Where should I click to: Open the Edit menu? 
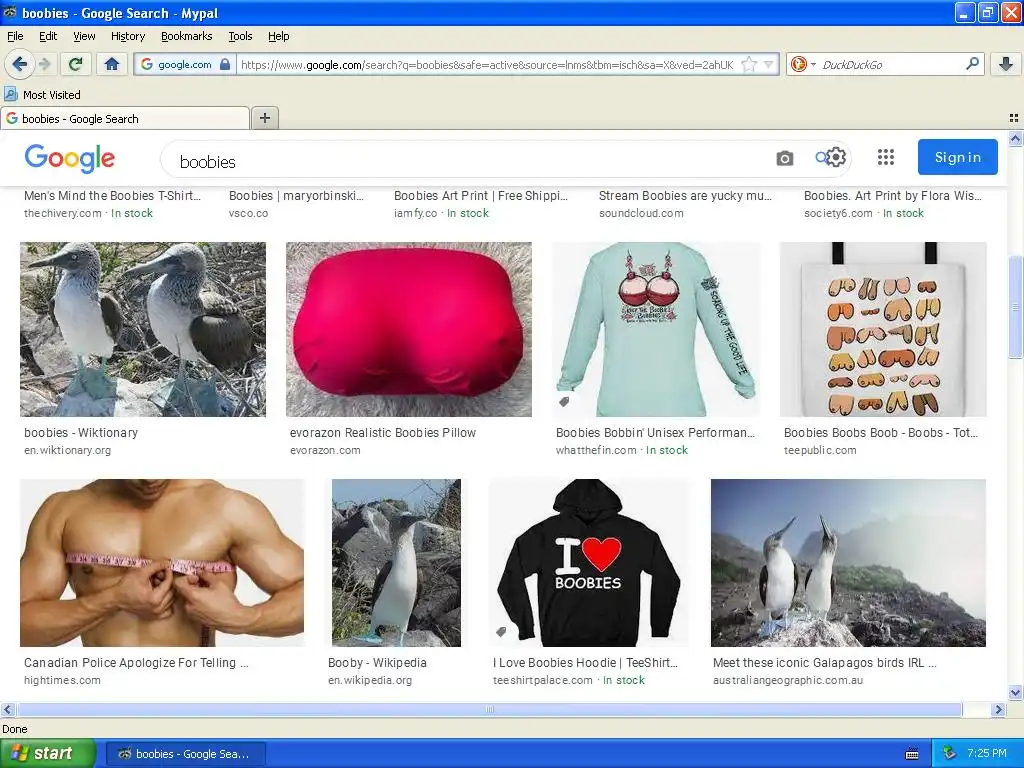pyautogui.click(x=48, y=36)
